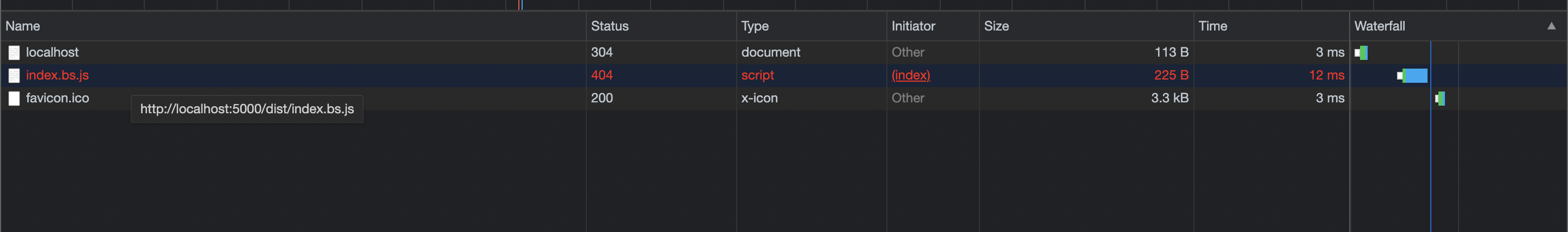
Task: Click the index.bs.js file icon
Action: (14, 76)
